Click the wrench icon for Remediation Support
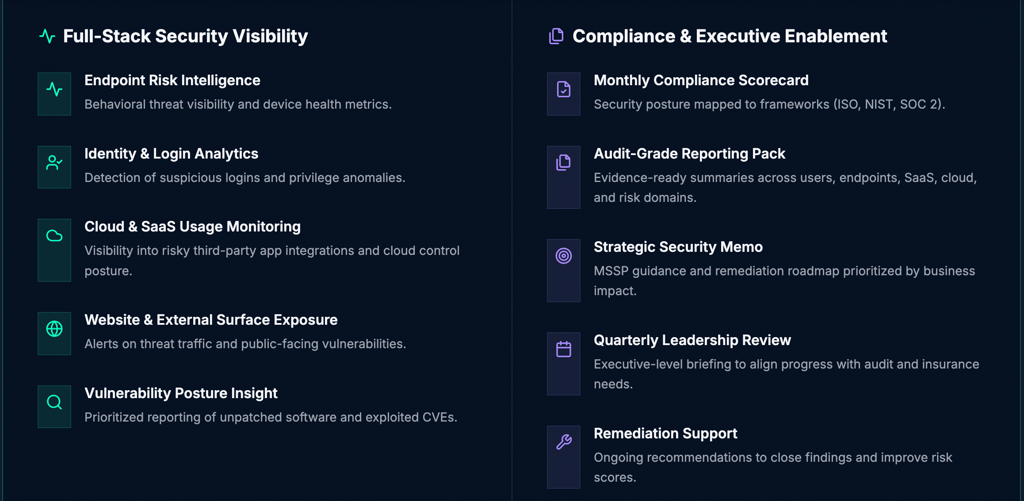Image resolution: width=1024 pixels, height=501 pixels. click(x=563, y=442)
